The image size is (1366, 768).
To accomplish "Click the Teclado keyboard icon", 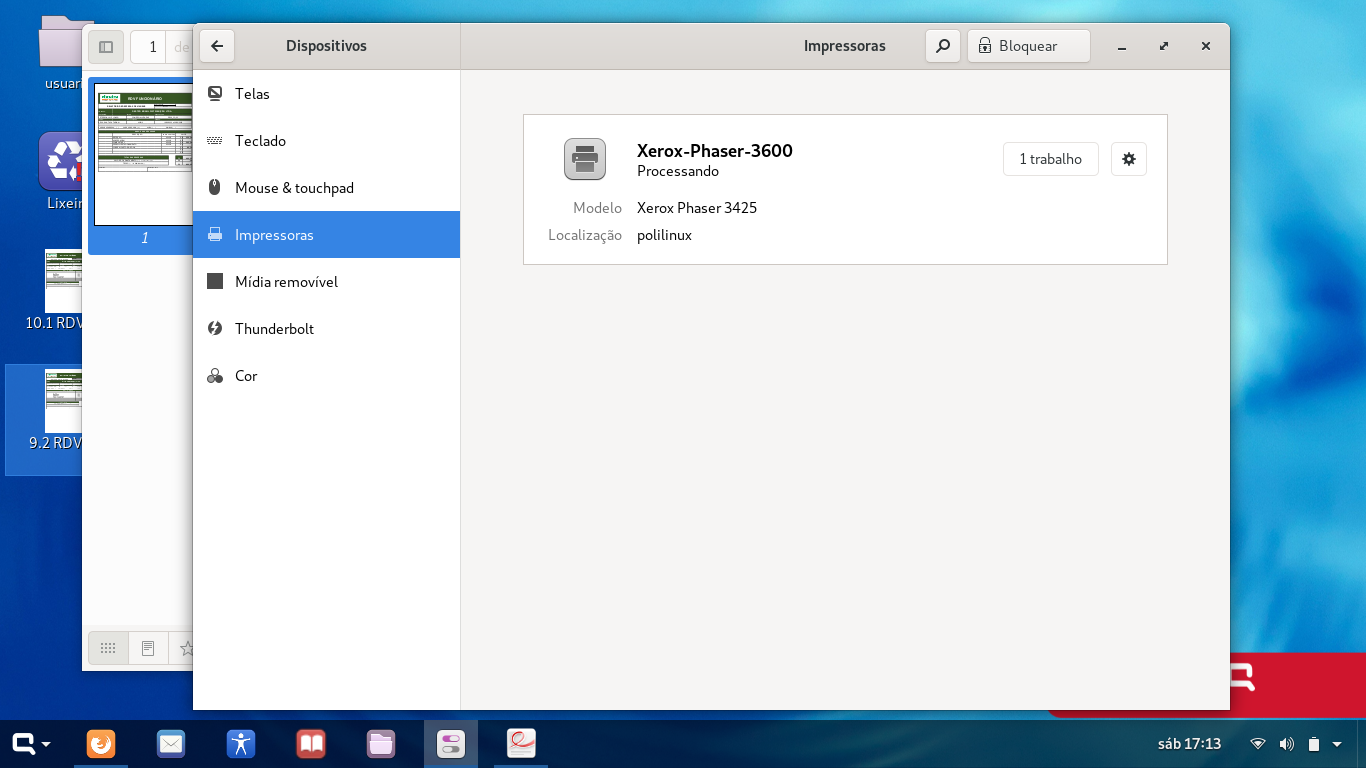I will (x=215, y=141).
